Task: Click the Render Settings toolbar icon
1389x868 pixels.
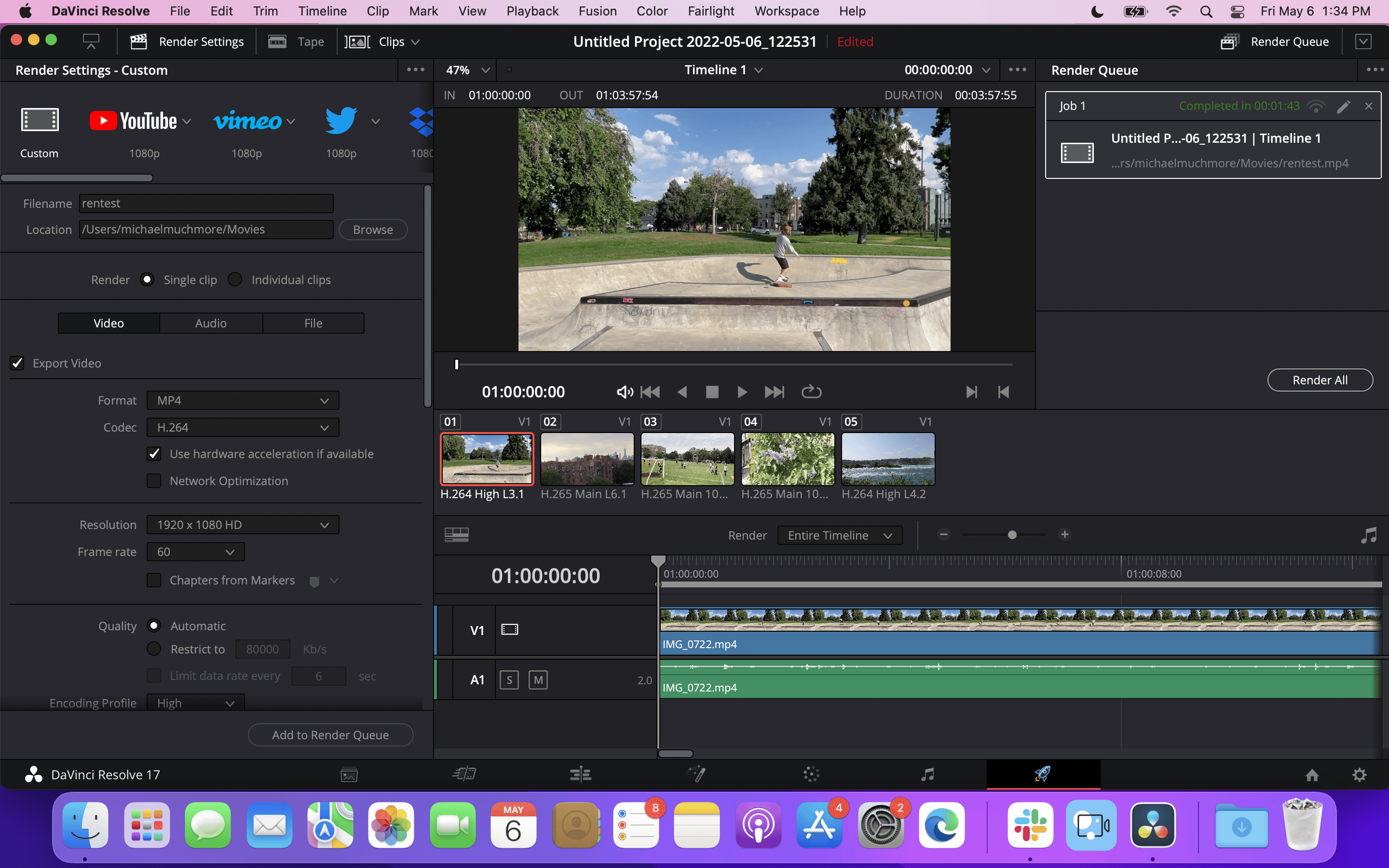Action: click(138, 41)
